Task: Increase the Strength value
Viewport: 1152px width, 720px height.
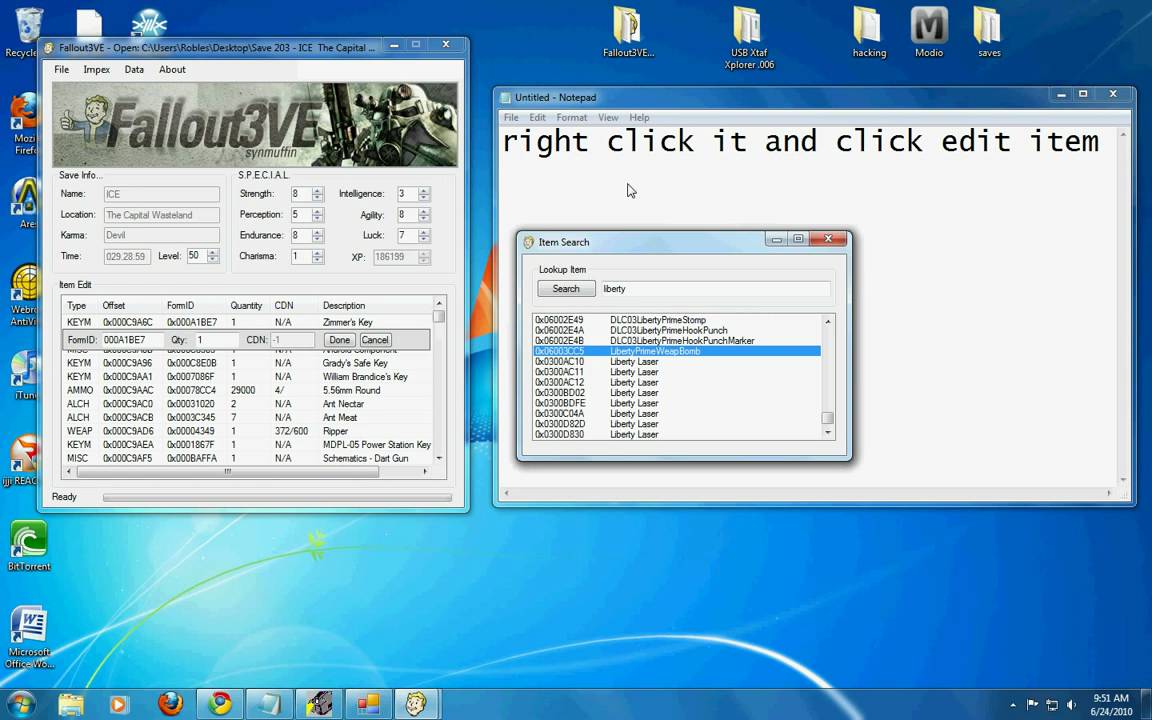Action: click(x=317, y=190)
